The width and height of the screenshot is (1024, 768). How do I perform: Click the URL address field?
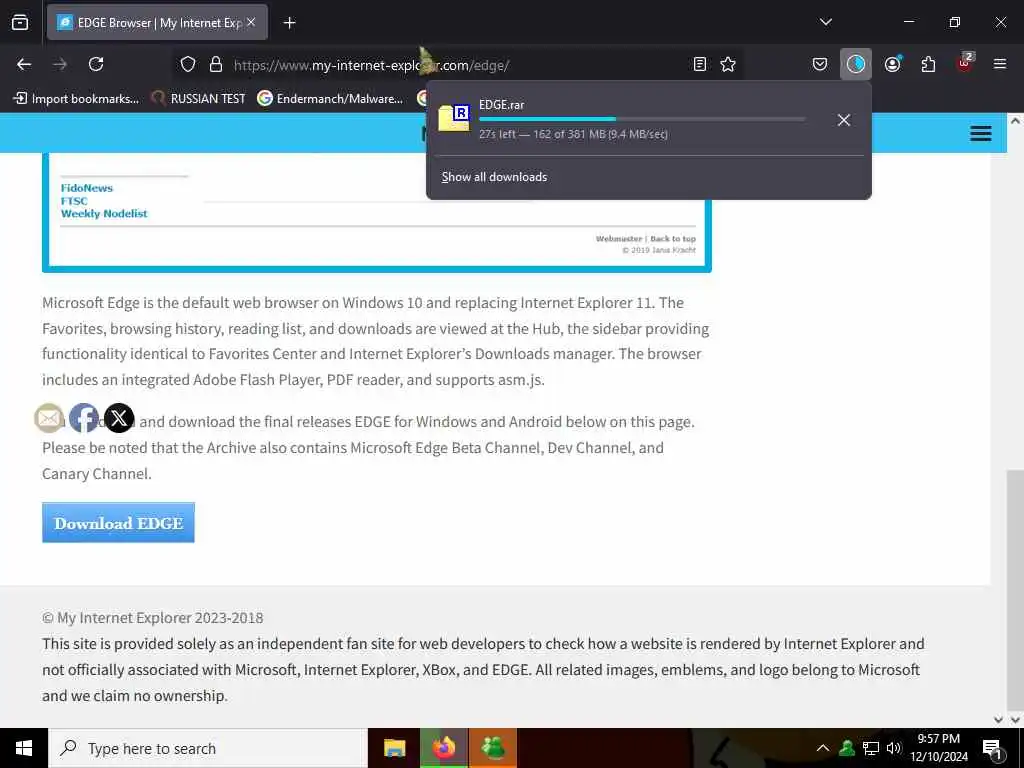(457, 65)
